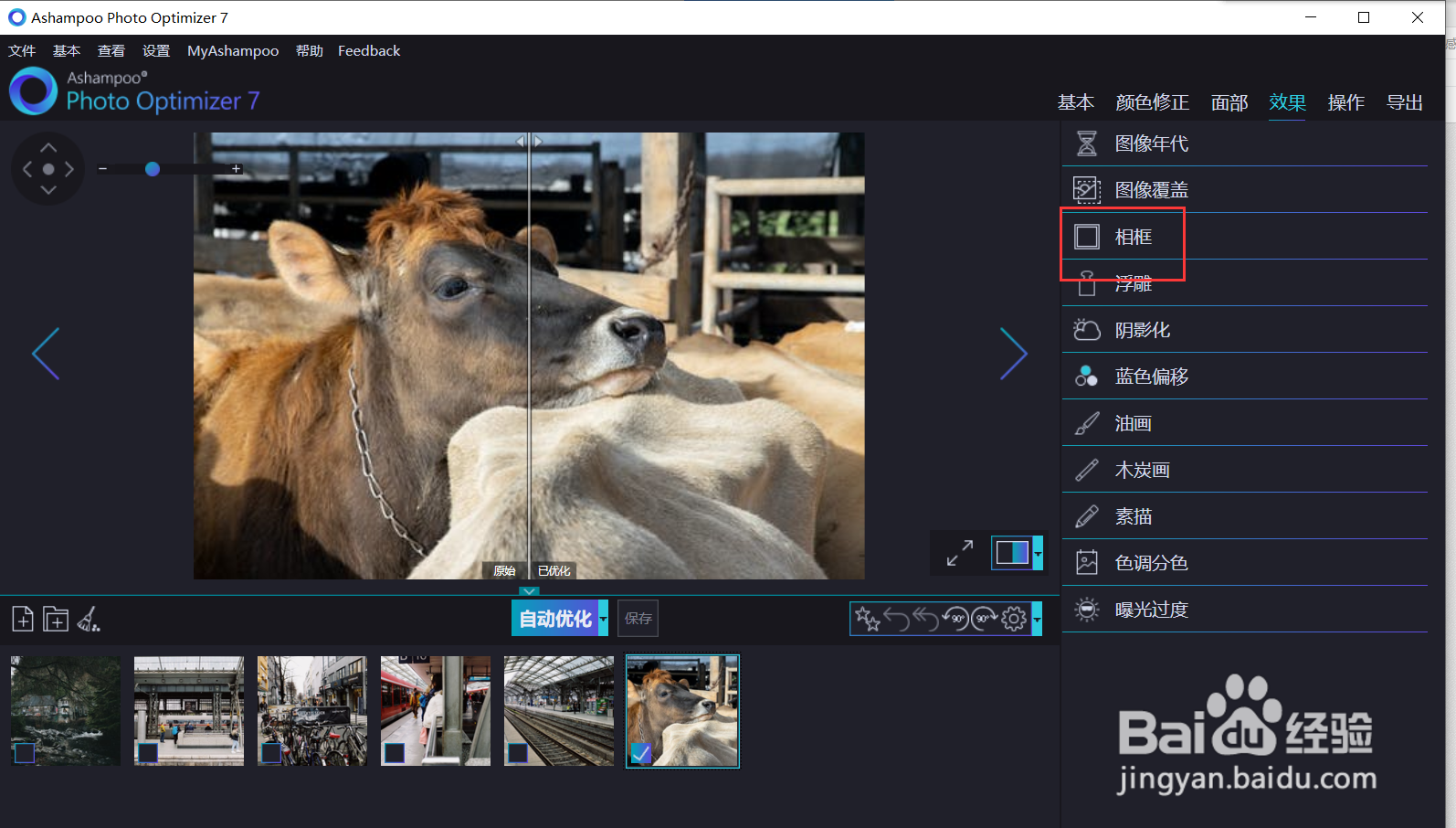Switch to the 效果 tab
Screen dimensions: 1456x828
pos(1288,102)
